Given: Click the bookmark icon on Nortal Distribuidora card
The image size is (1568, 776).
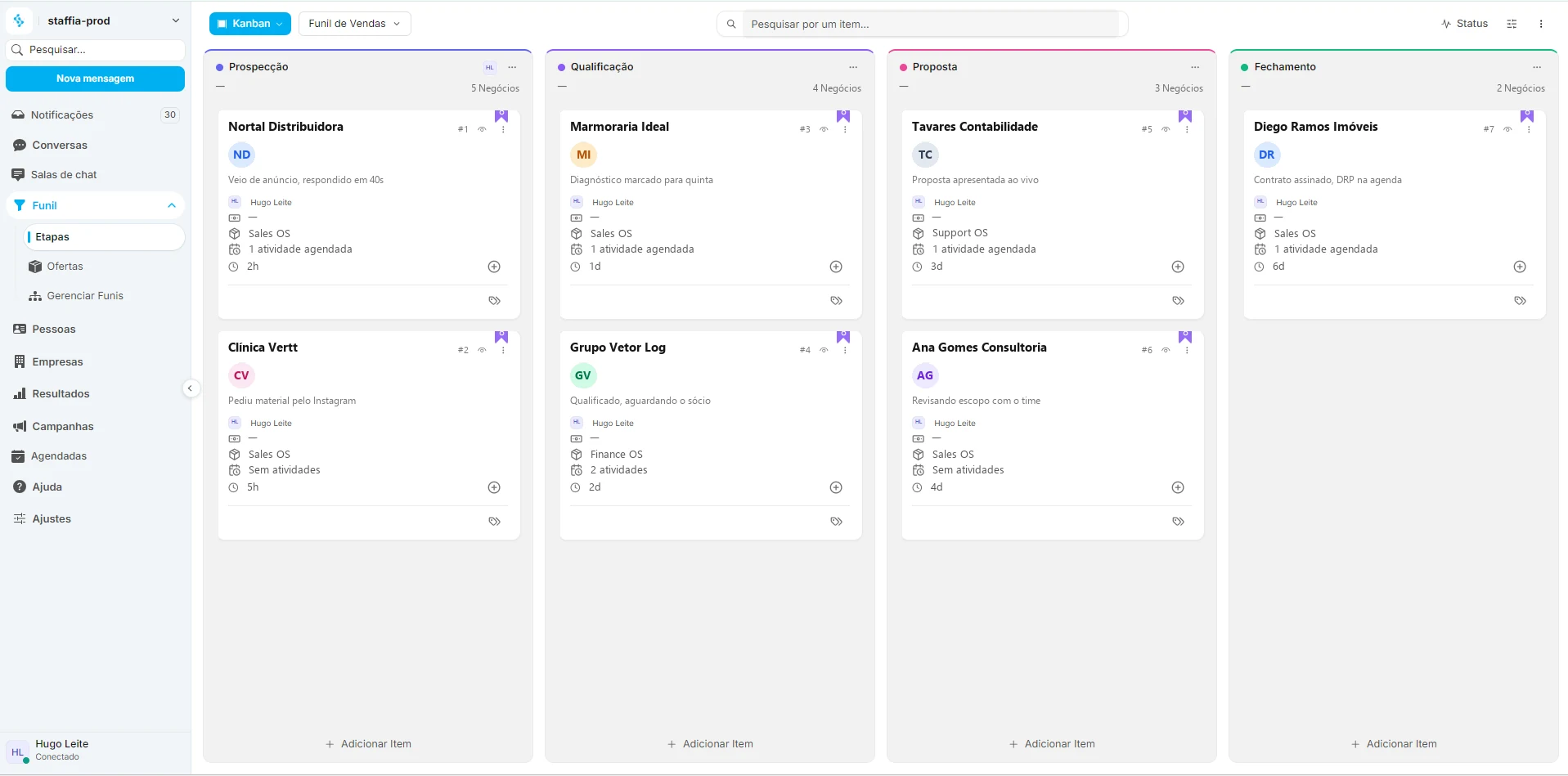Looking at the screenshot, I should 501,117.
